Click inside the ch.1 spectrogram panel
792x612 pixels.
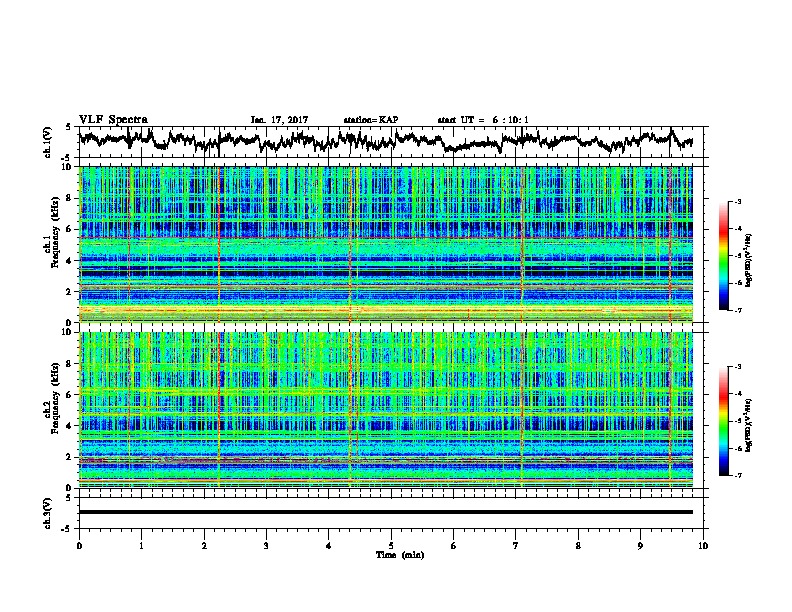pyautogui.click(x=386, y=244)
